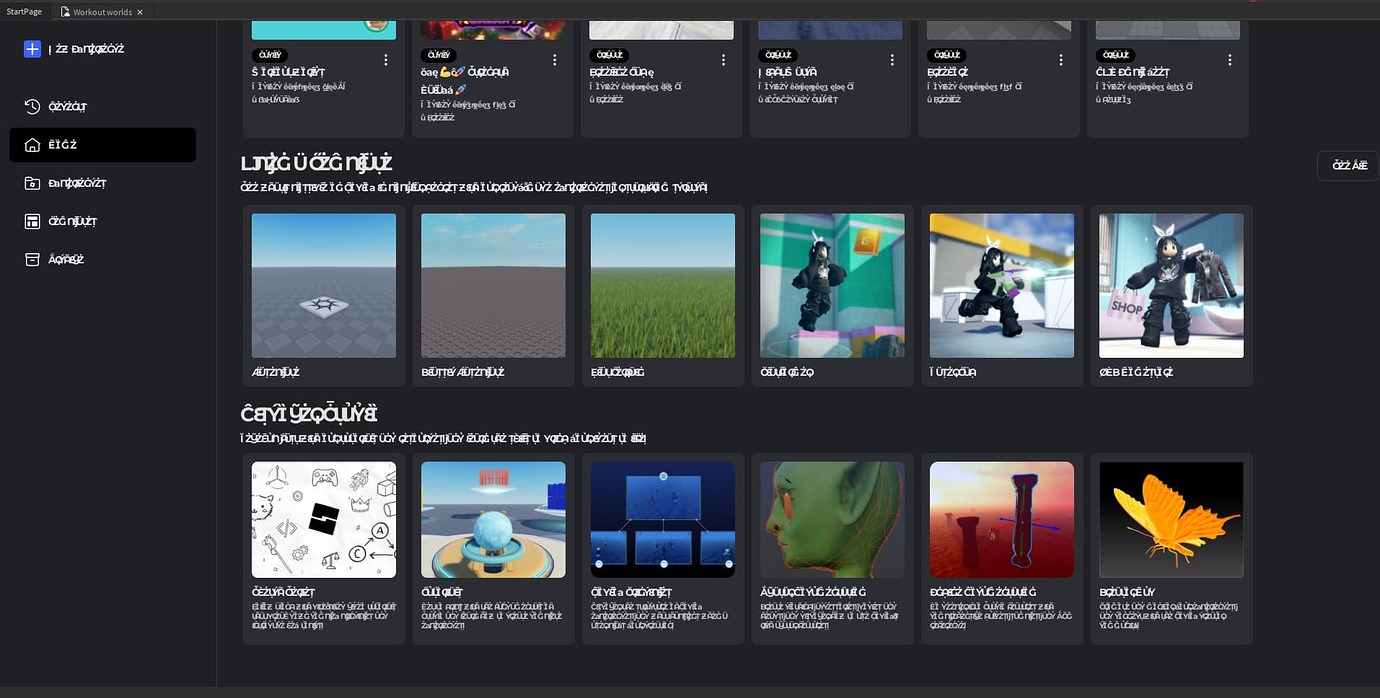Open the plain gray thumbnail experience card image

click(x=1000, y=29)
